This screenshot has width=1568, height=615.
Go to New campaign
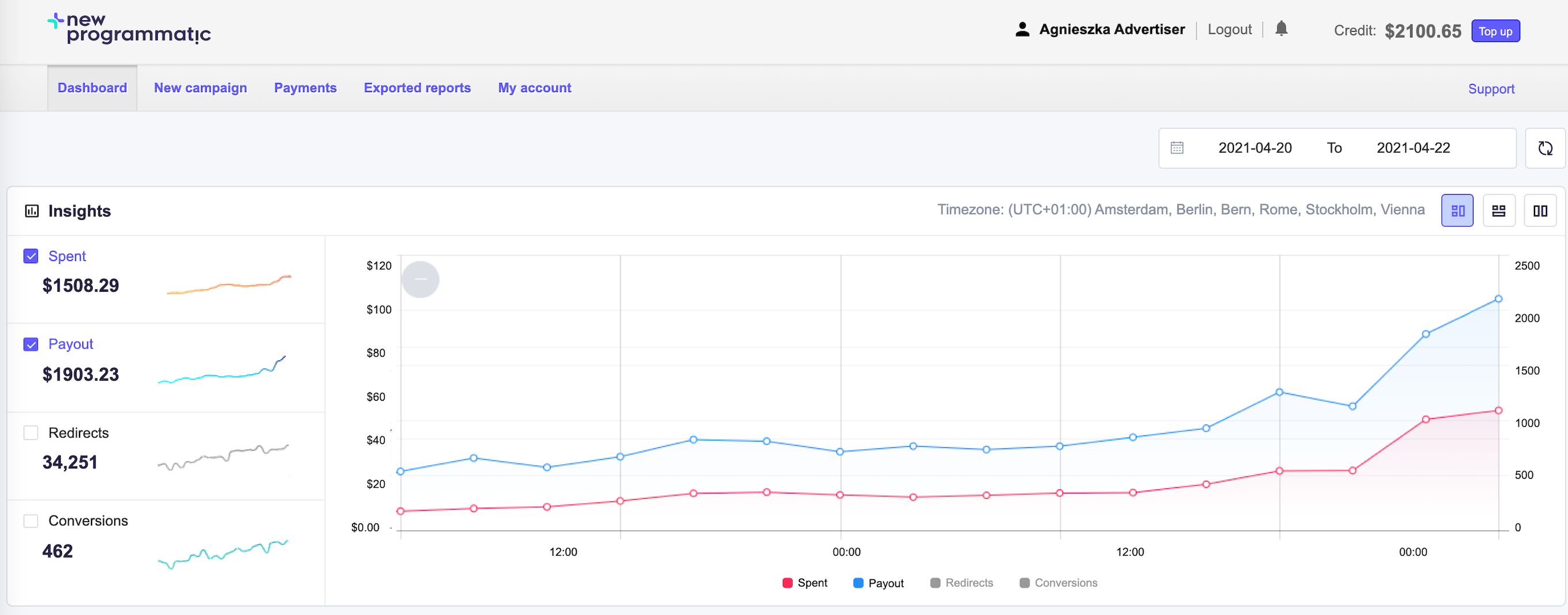click(200, 88)
